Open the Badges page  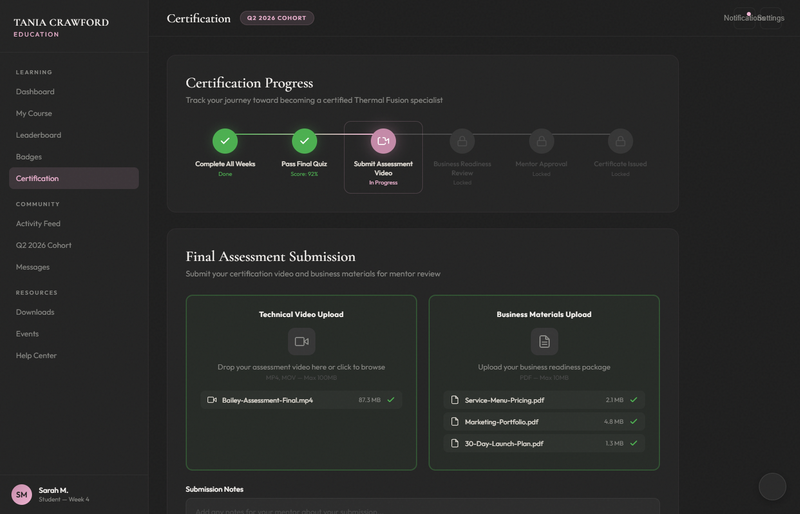click(x=74, y=157)
